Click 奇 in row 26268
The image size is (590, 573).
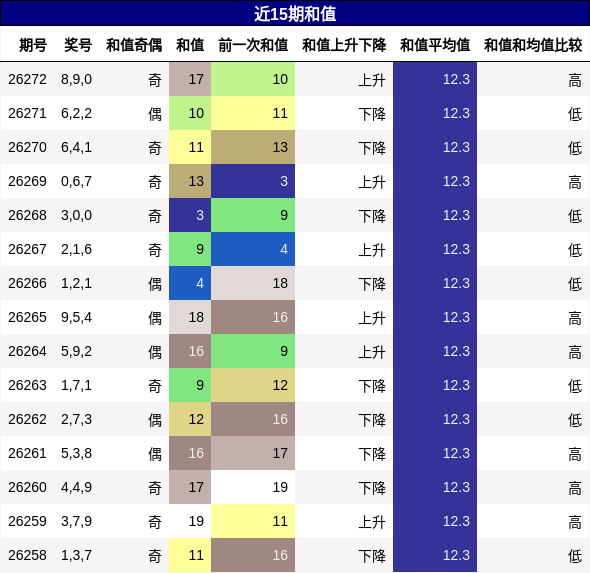click(x=155, y=216)
